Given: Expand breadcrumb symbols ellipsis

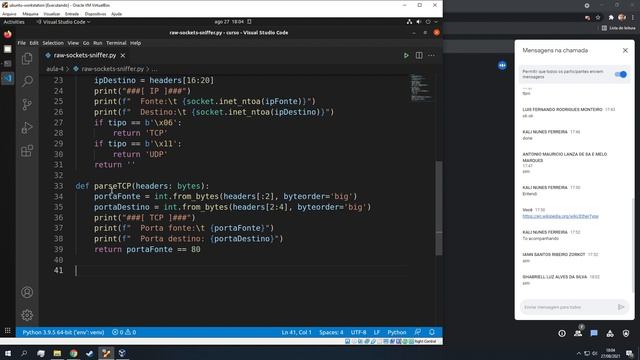Looking at the screenshot, I should (154, 69).
